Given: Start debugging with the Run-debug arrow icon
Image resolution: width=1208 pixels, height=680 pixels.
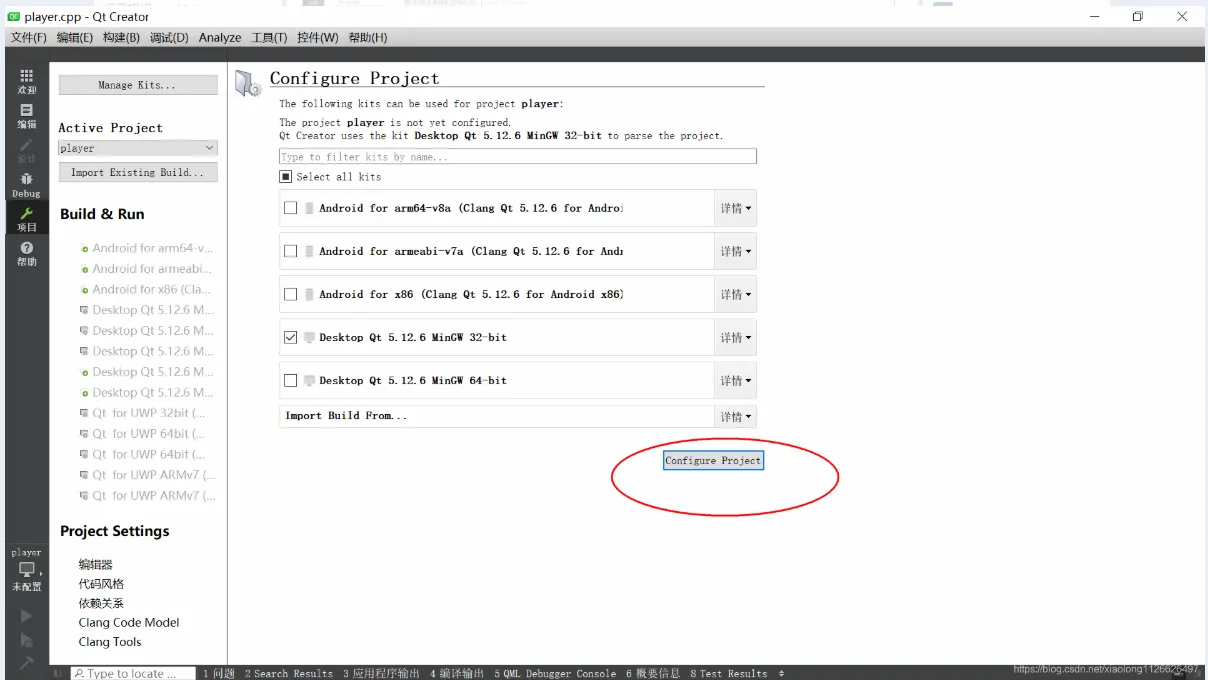Looking at the screenshot, I should click(26, 640).
